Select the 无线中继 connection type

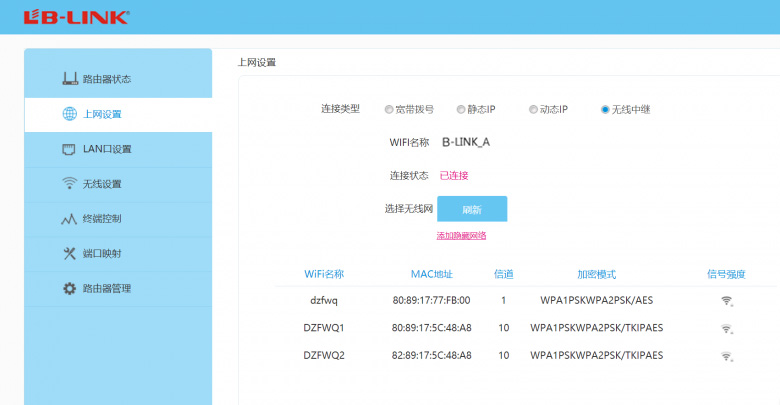[605, 109]
